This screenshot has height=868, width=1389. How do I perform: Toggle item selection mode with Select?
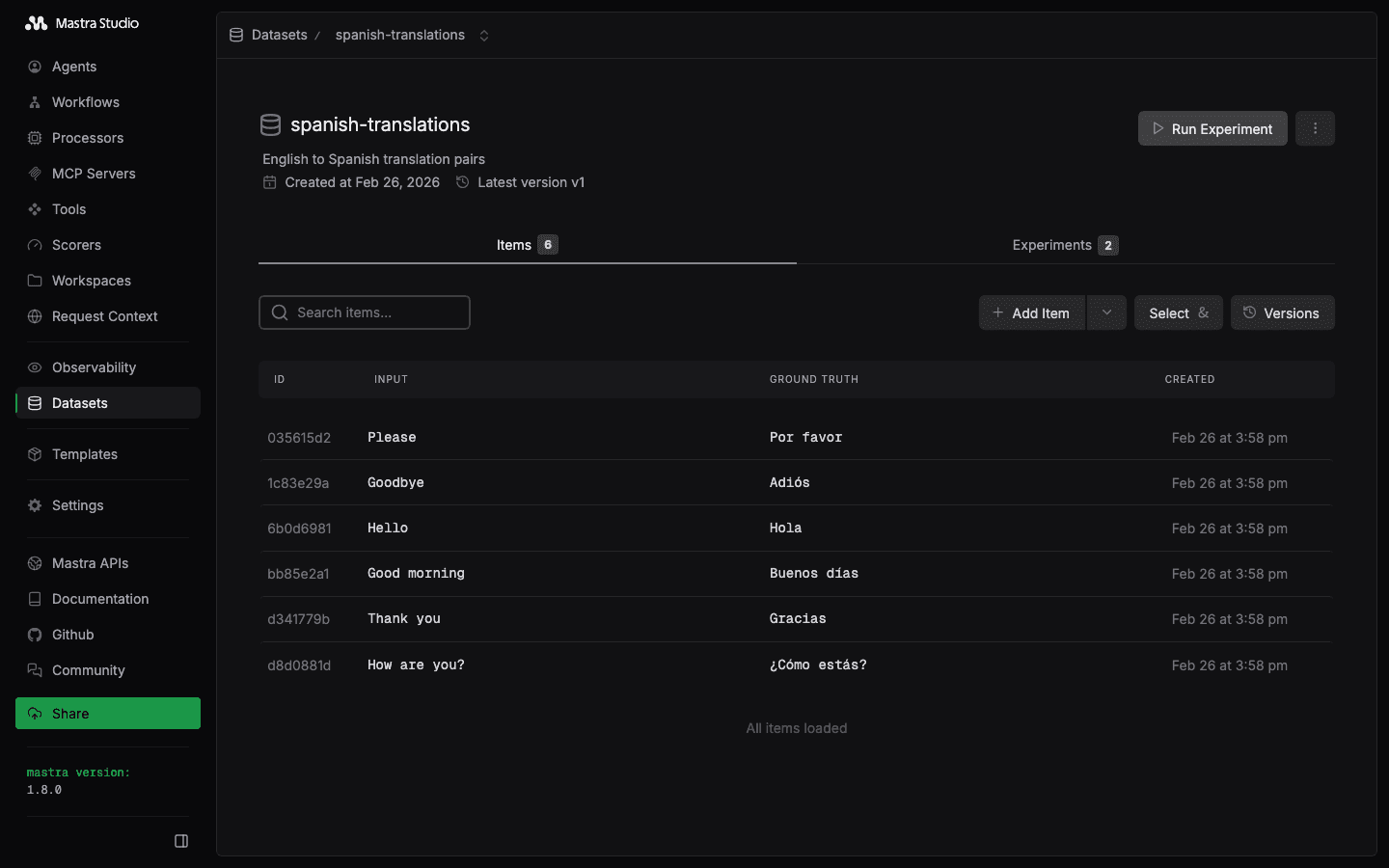1178,313
